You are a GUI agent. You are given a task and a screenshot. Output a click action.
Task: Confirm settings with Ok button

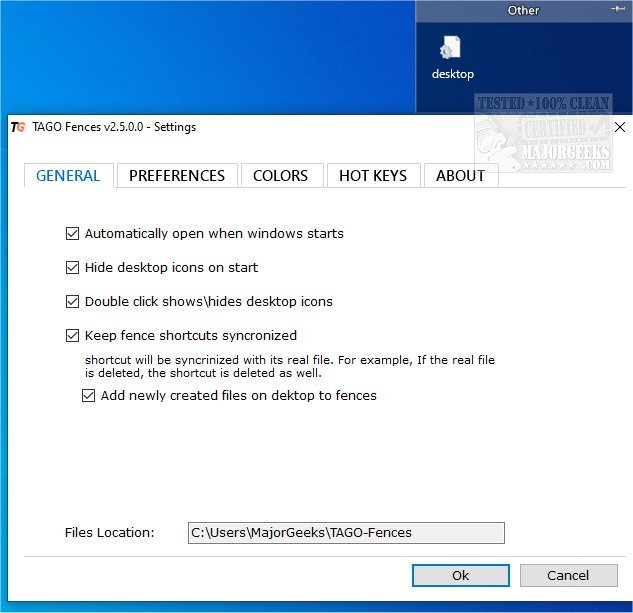461,575
